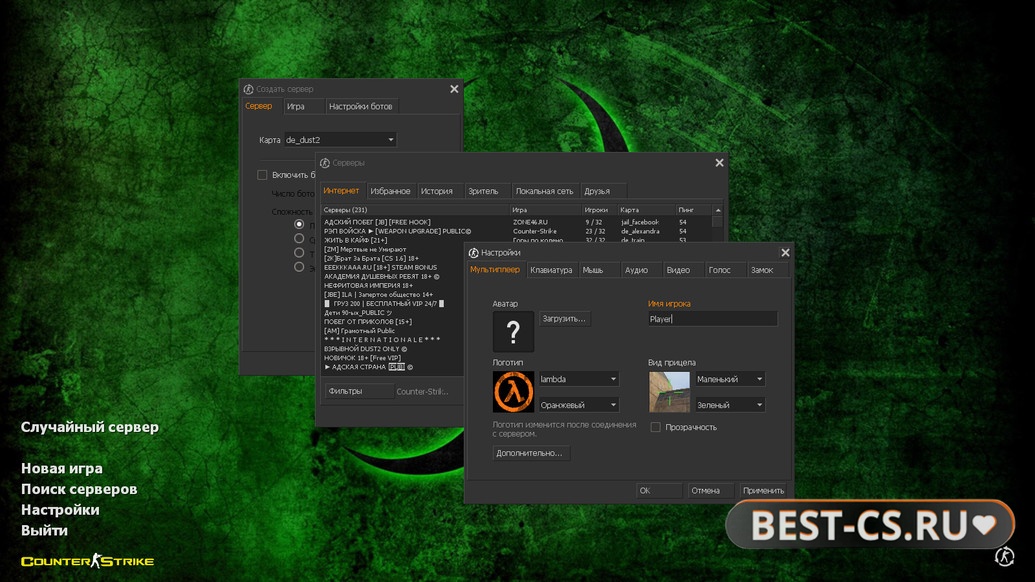Sort servers by the Пинг column
This screenshot has height=582, width=1035.
tap(694, 210)
